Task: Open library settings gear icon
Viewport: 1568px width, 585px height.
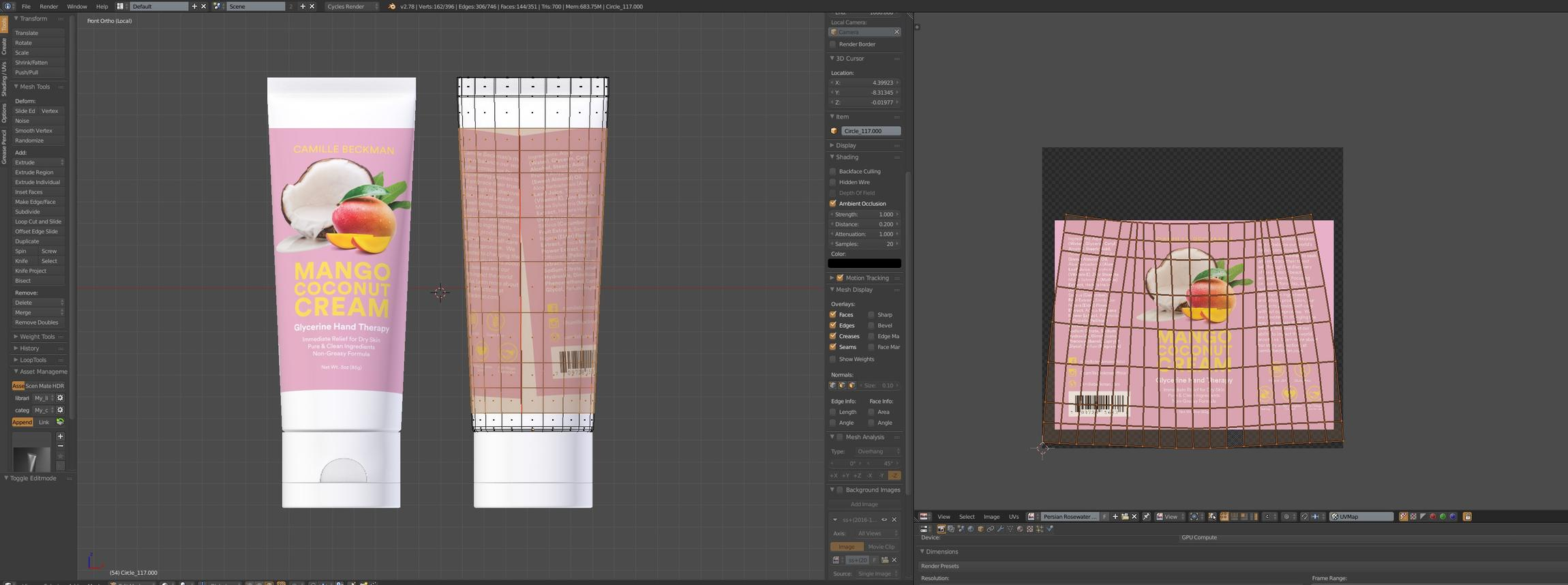Action: click(x=60, y=398)
